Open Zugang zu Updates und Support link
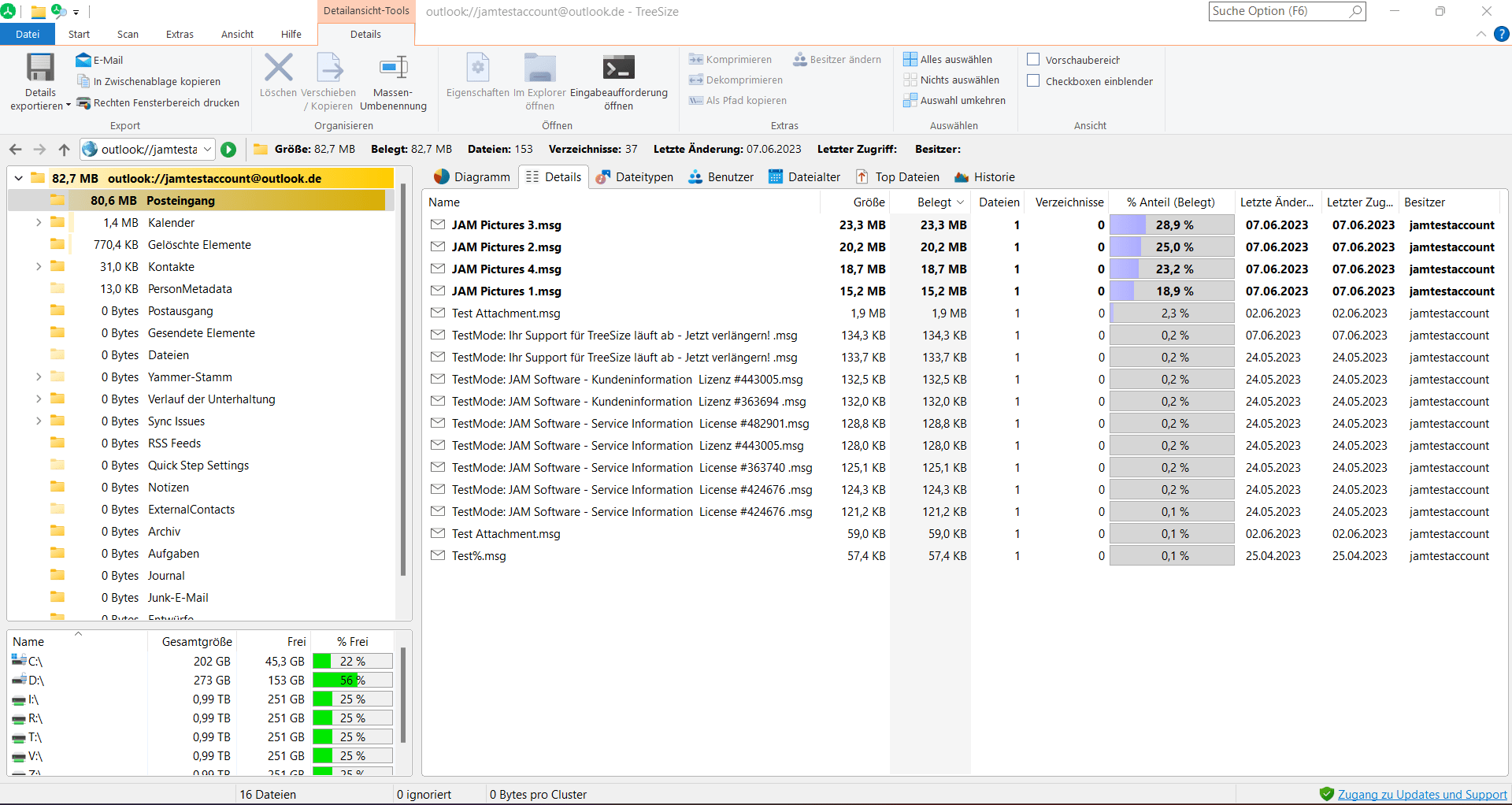 click(x=1422, y=795)
